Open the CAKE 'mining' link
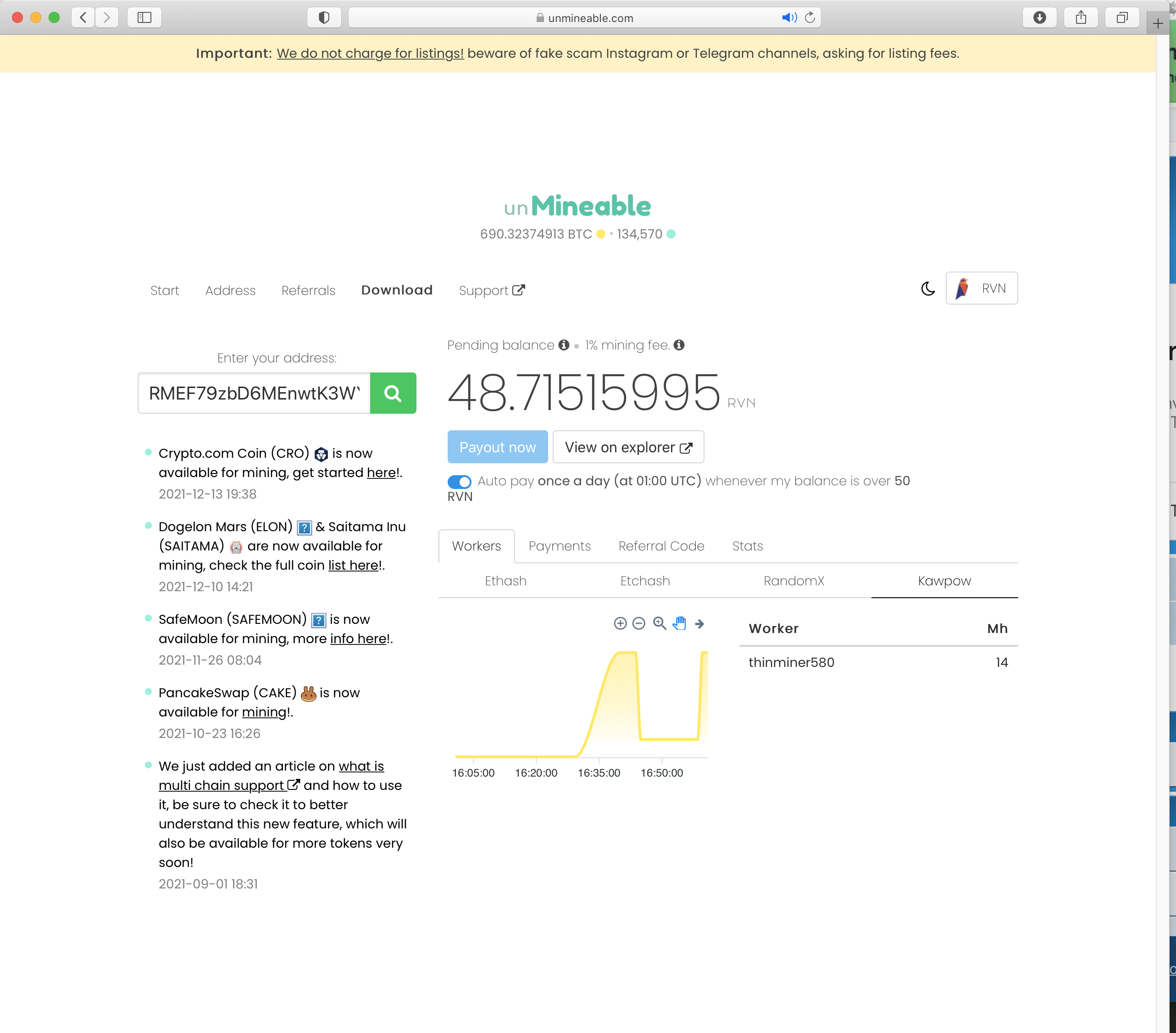1176x1033 pixels. [x=265, y=712]
